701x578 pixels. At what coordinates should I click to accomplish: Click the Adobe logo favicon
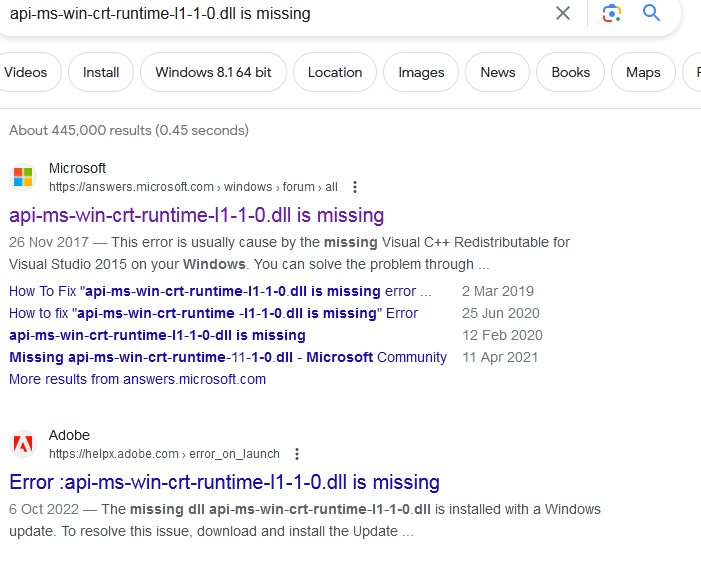(x=23, y=444)
